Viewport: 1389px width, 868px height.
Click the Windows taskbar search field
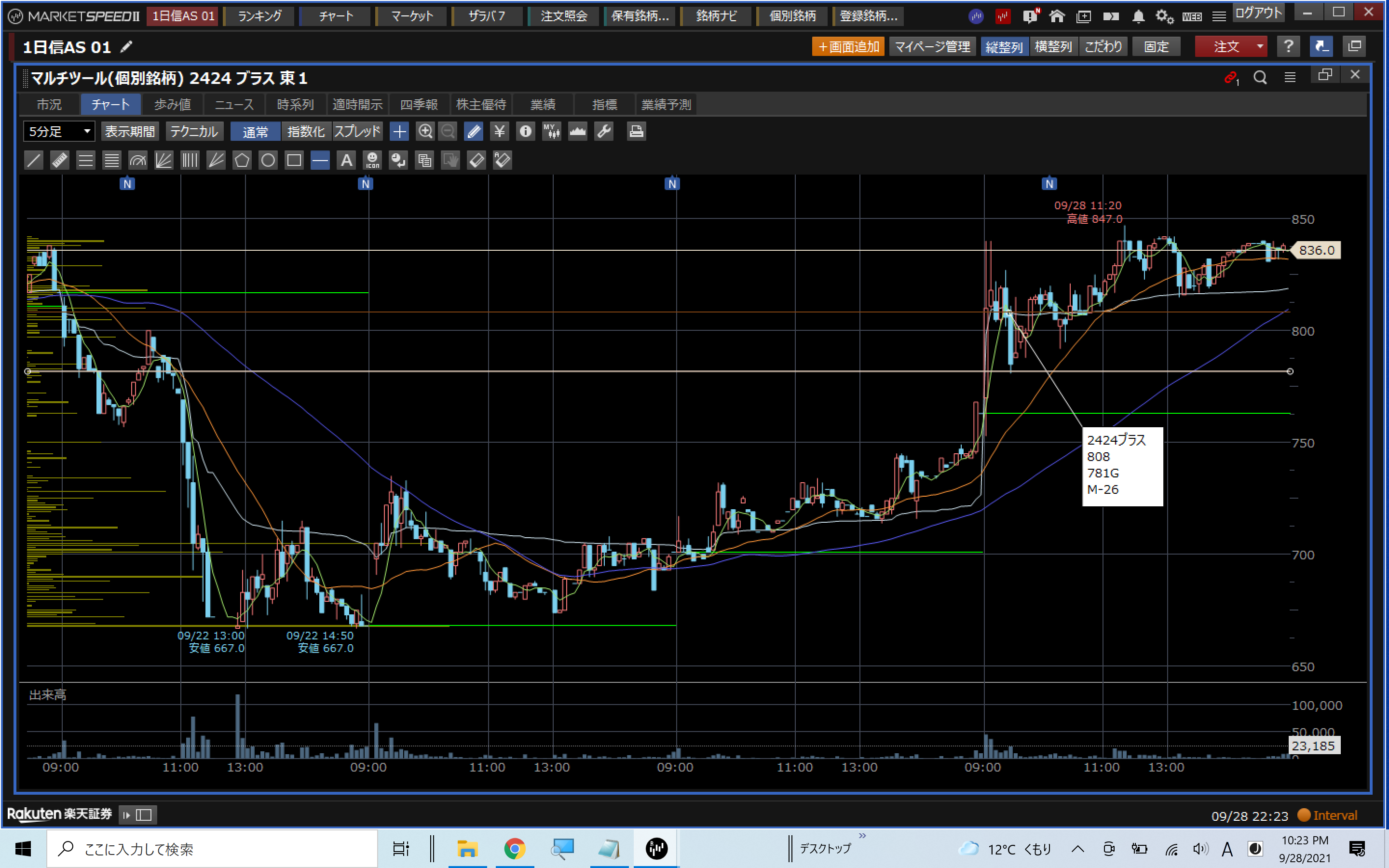coord(212,849)
